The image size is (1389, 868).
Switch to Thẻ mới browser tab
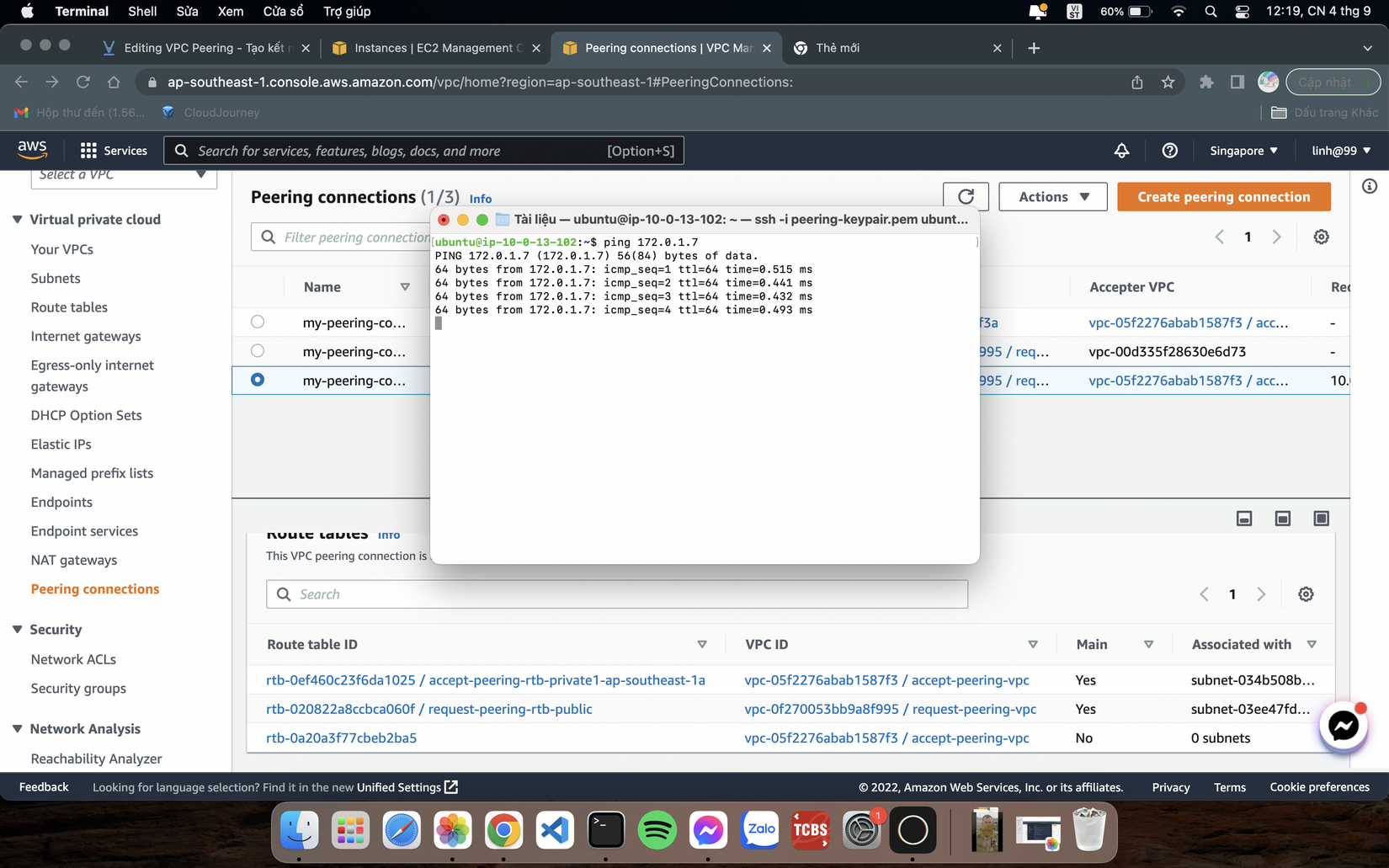pyautogui.click(x=897, y=48)
